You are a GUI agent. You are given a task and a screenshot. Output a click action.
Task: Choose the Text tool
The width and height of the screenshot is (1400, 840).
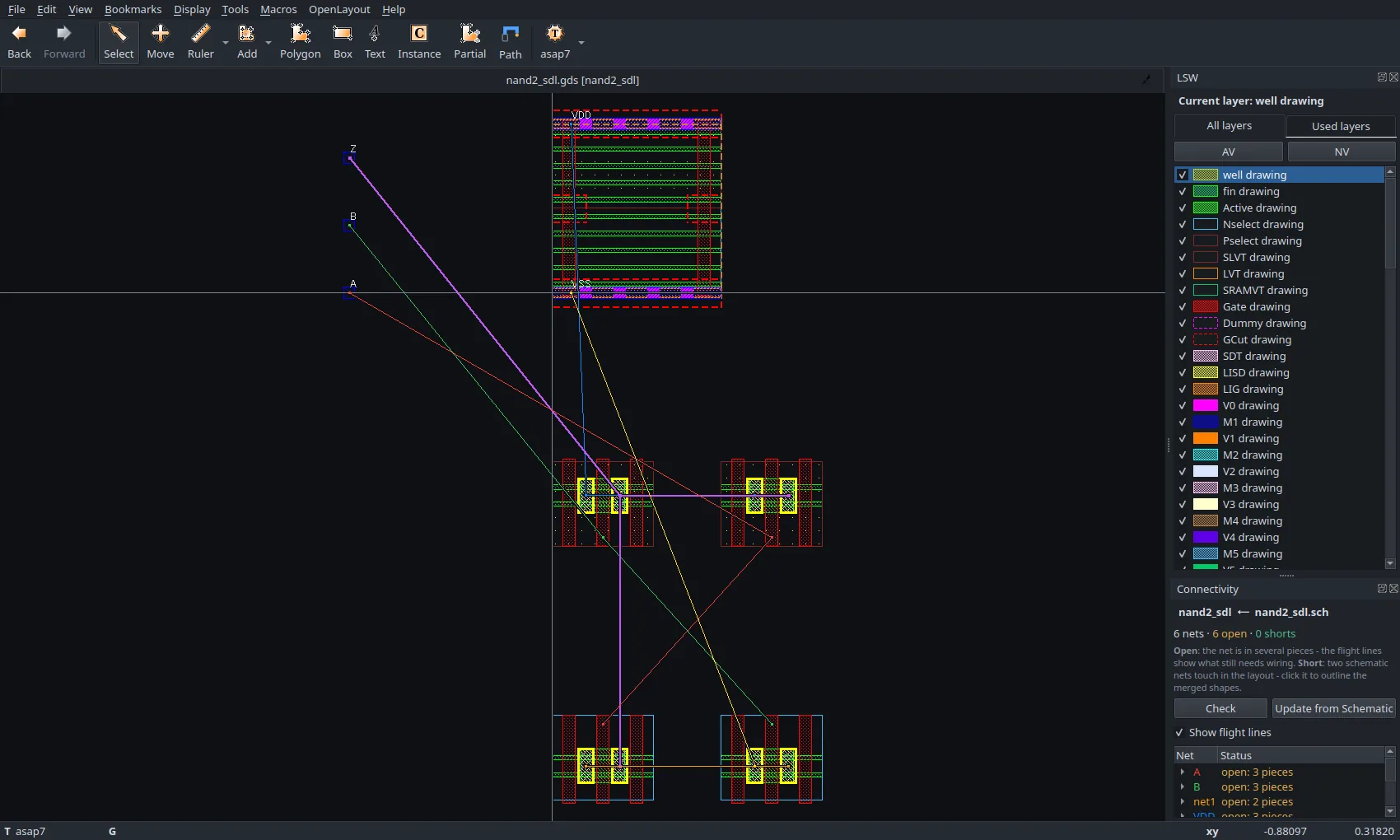[x=375, y=42]
